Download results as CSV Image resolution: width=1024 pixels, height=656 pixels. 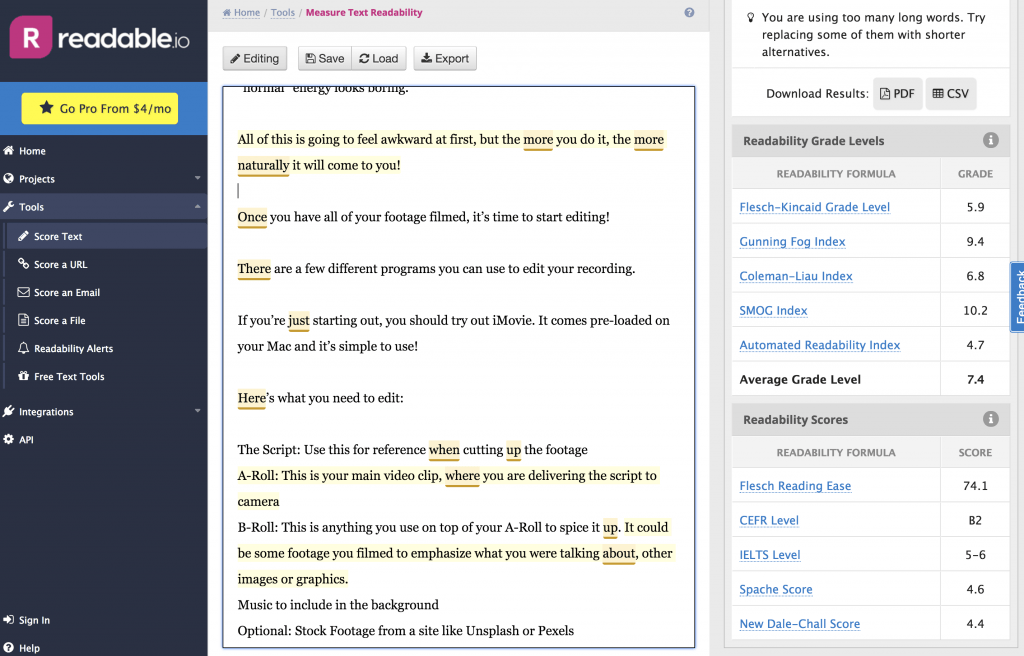950,93
